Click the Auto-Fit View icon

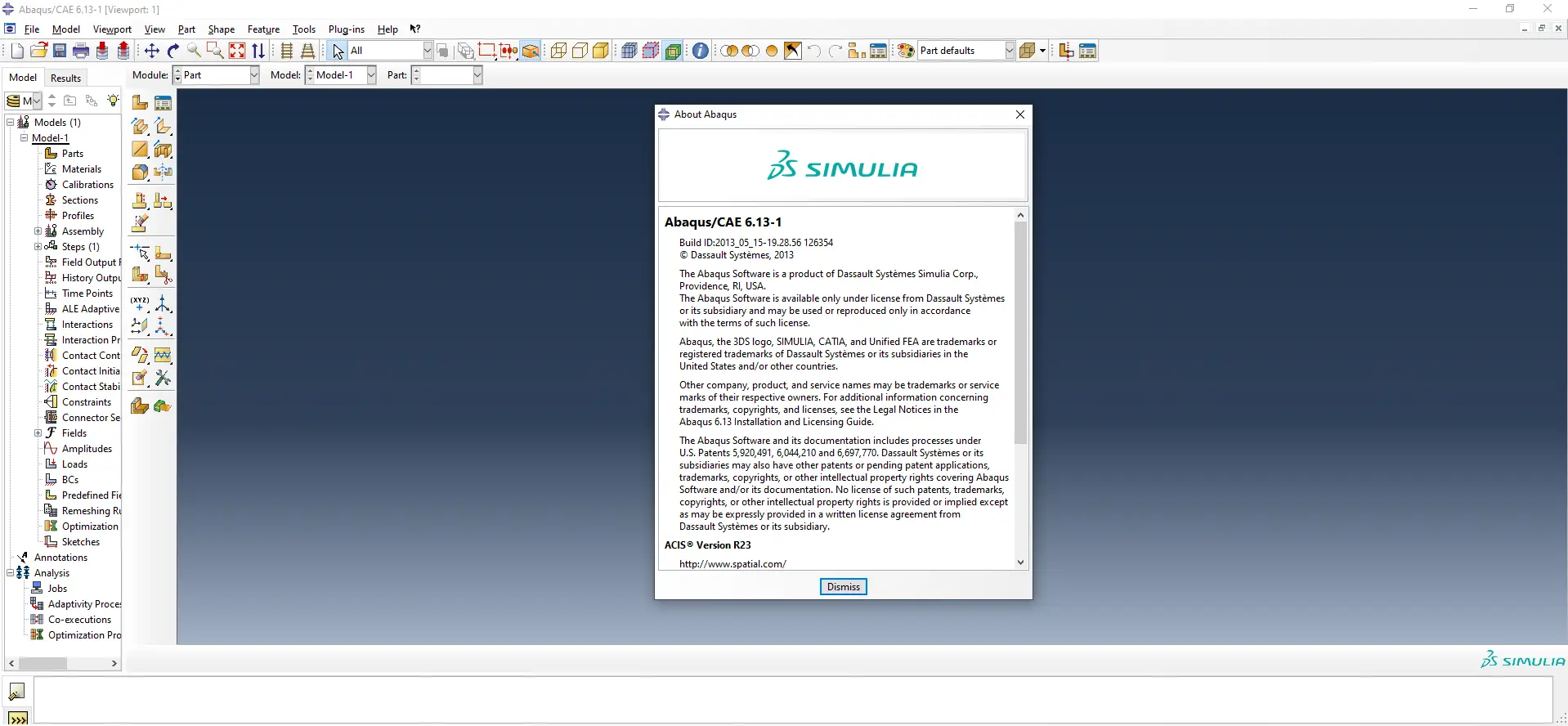click(x=237, y=51)
